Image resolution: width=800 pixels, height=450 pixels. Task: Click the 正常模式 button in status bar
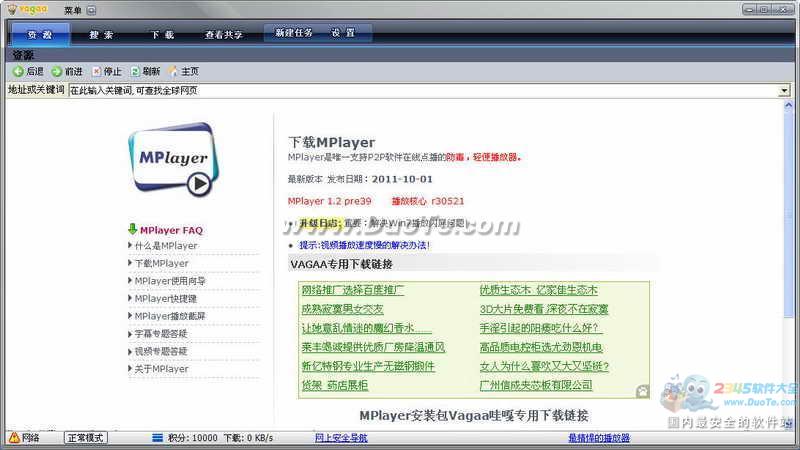[86, 437]
